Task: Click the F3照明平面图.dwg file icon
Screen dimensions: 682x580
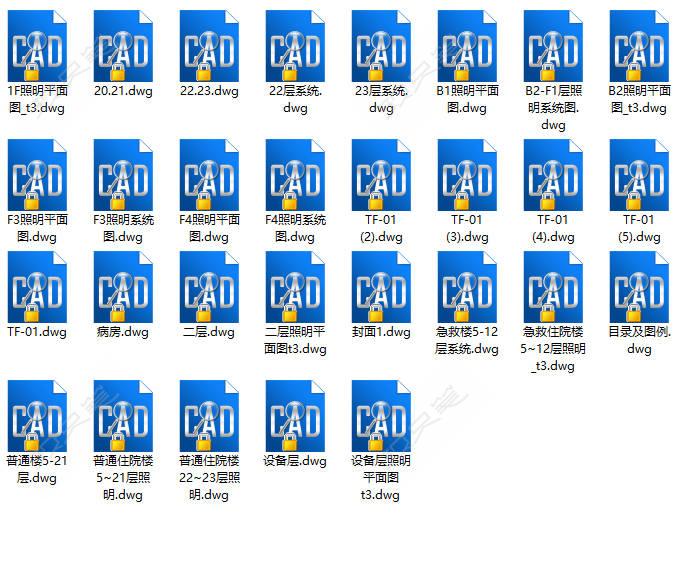Action: click(x=37, y=175)
